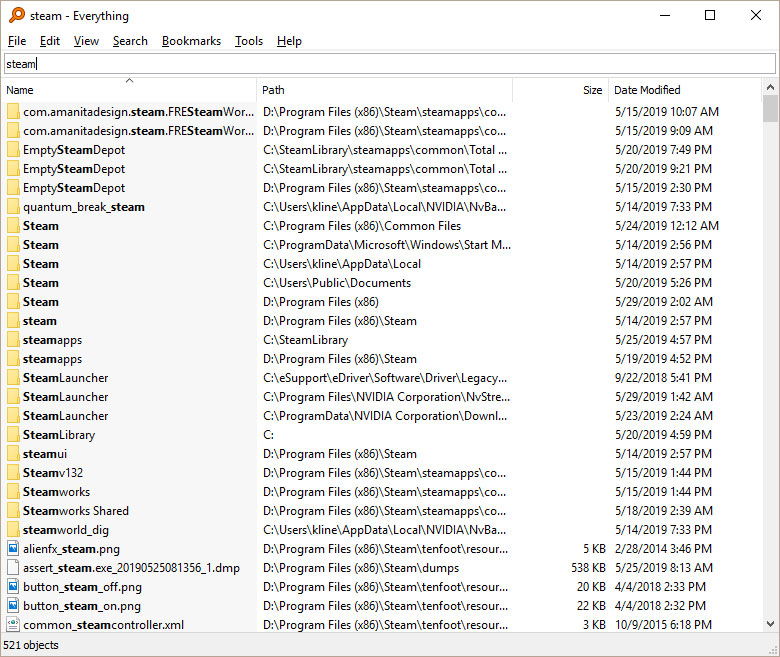Select Steam folder in D:\Program Files (x86)
Image resolution: width=780 pixels, height=657 pixels.
[x=40, y=302]
